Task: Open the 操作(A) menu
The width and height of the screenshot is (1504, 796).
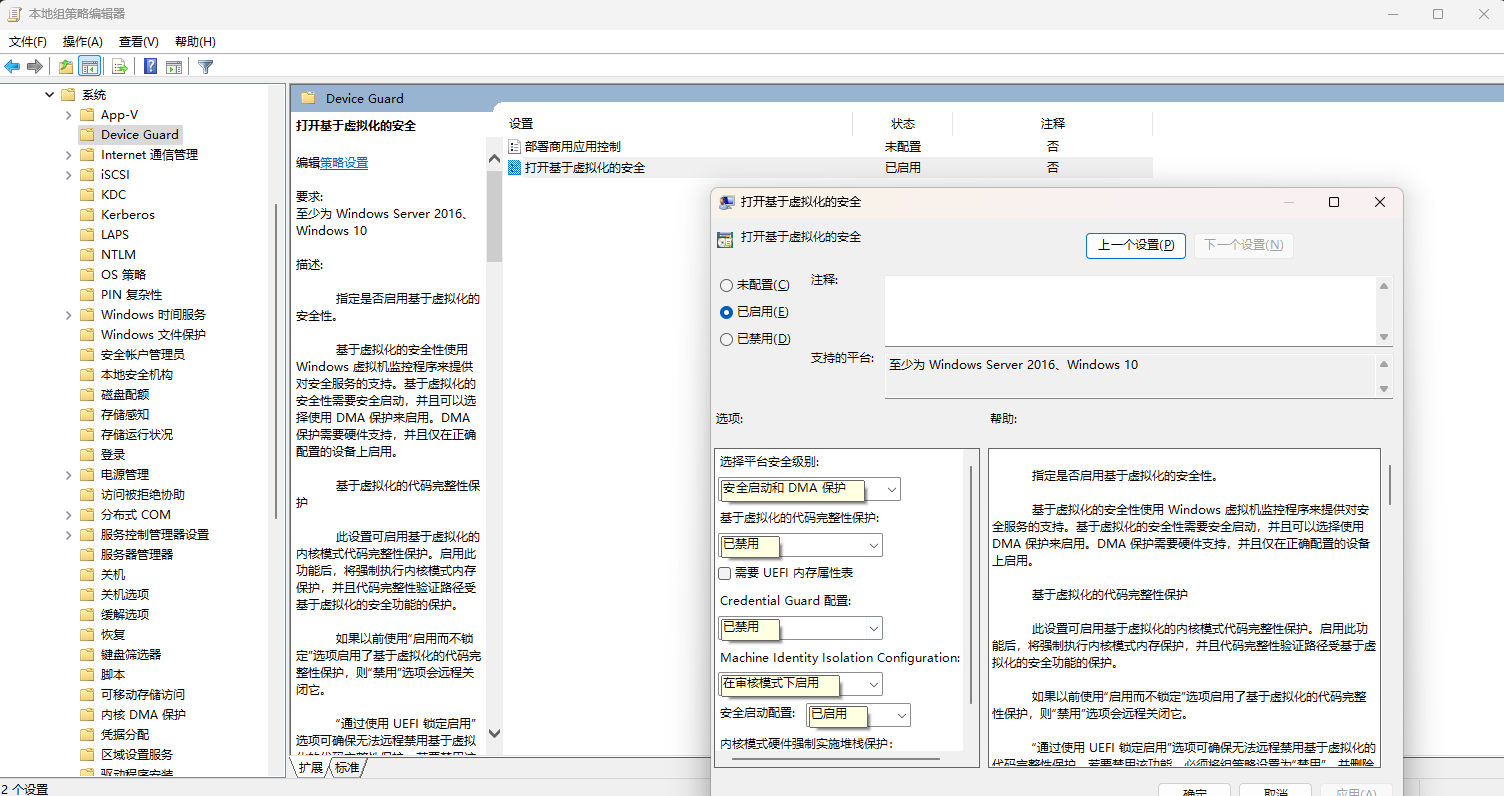Action: pos(82,42)
